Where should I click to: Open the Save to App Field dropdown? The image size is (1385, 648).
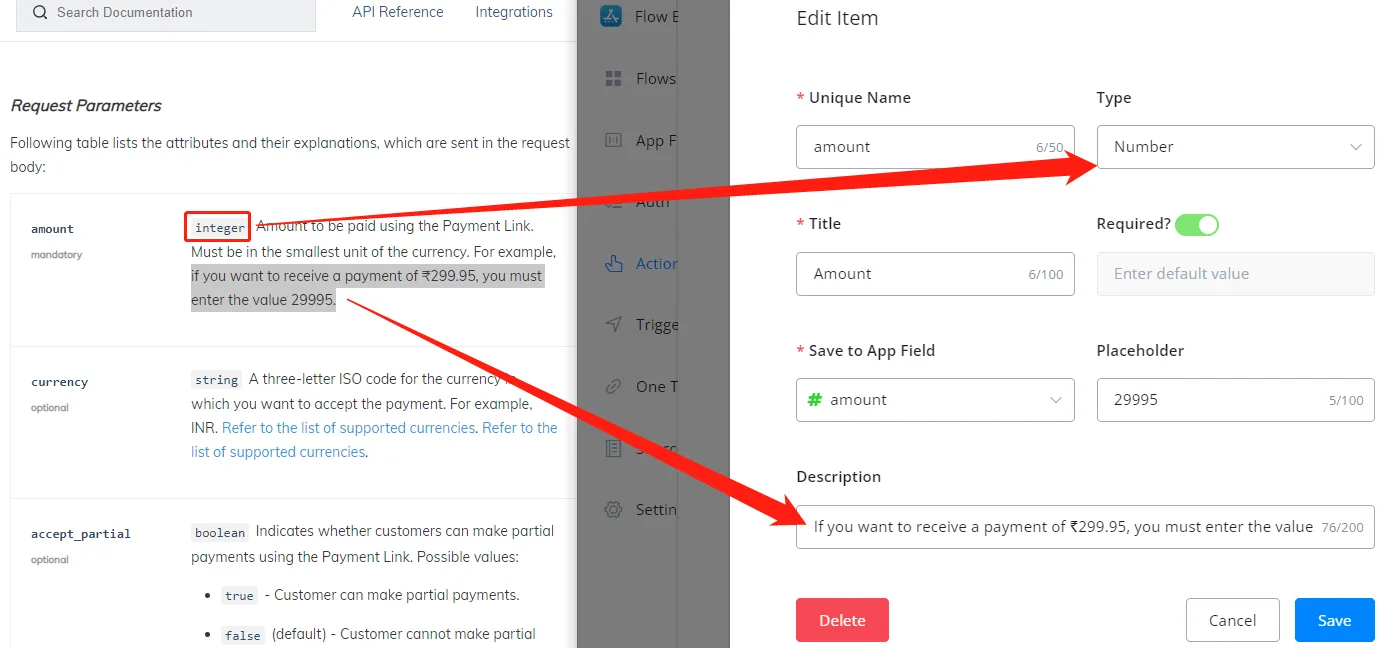935,400
